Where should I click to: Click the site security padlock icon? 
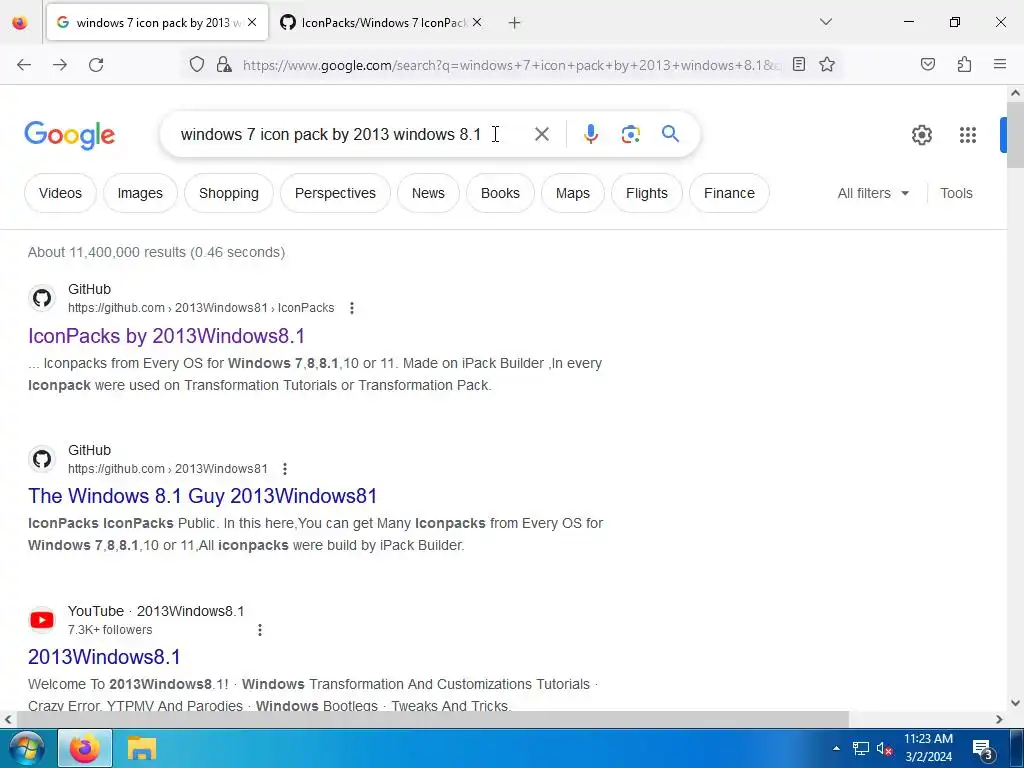tap(224, 65)
